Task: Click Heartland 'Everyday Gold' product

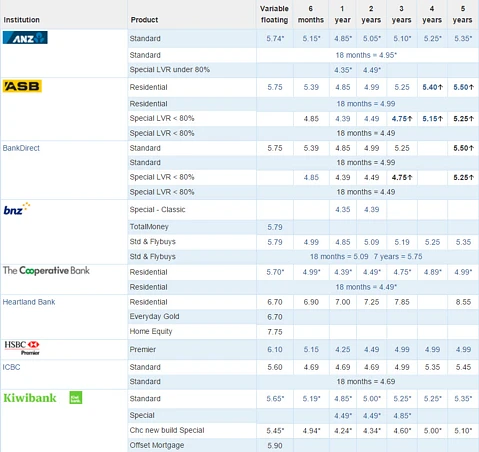Action: pos(154,316)
